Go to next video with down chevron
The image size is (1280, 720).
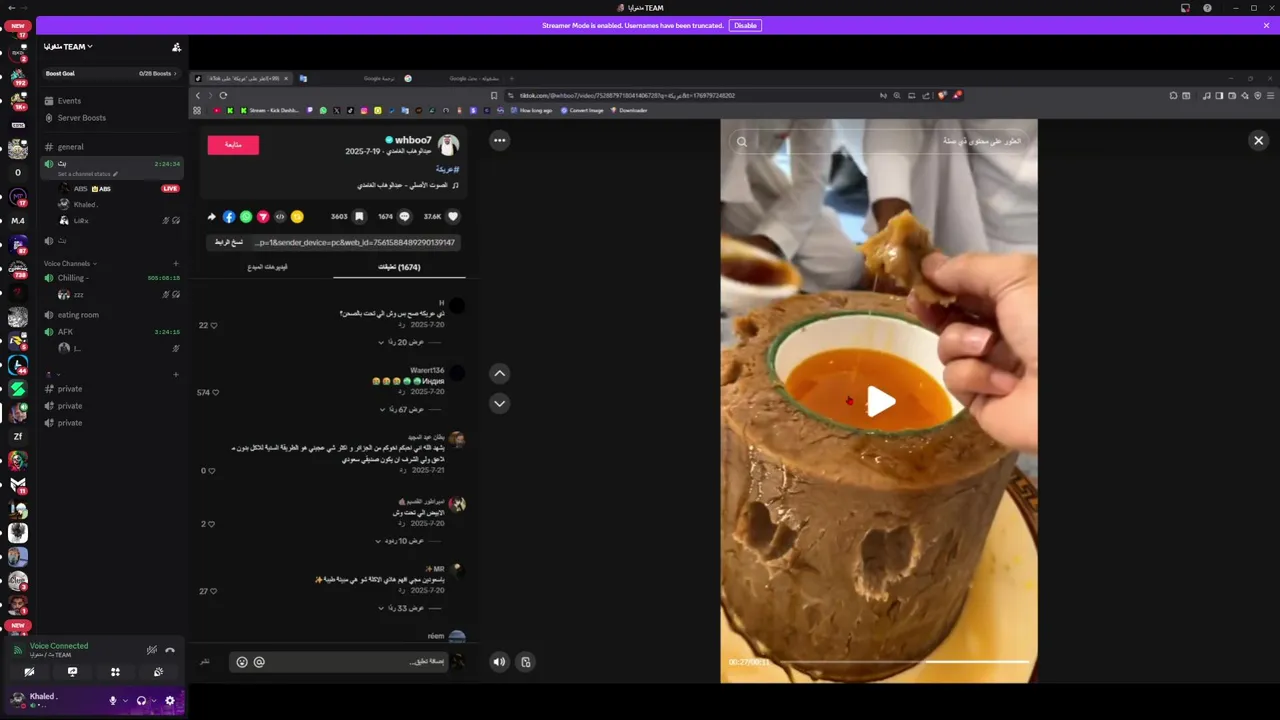click(x=500, y=403)
